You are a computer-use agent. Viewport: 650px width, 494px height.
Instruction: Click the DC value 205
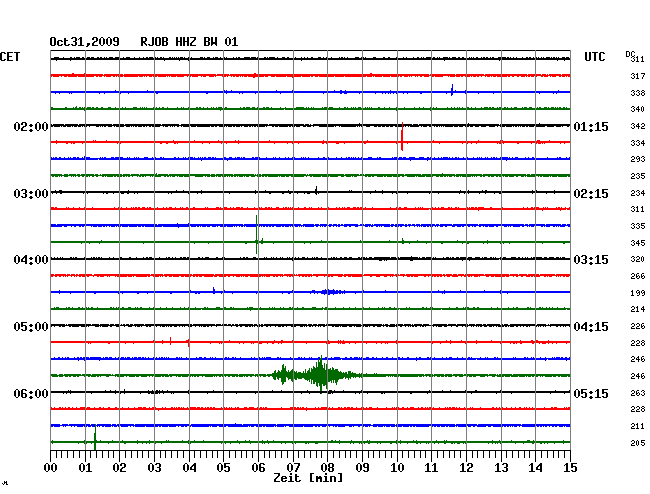pos(638,443)
